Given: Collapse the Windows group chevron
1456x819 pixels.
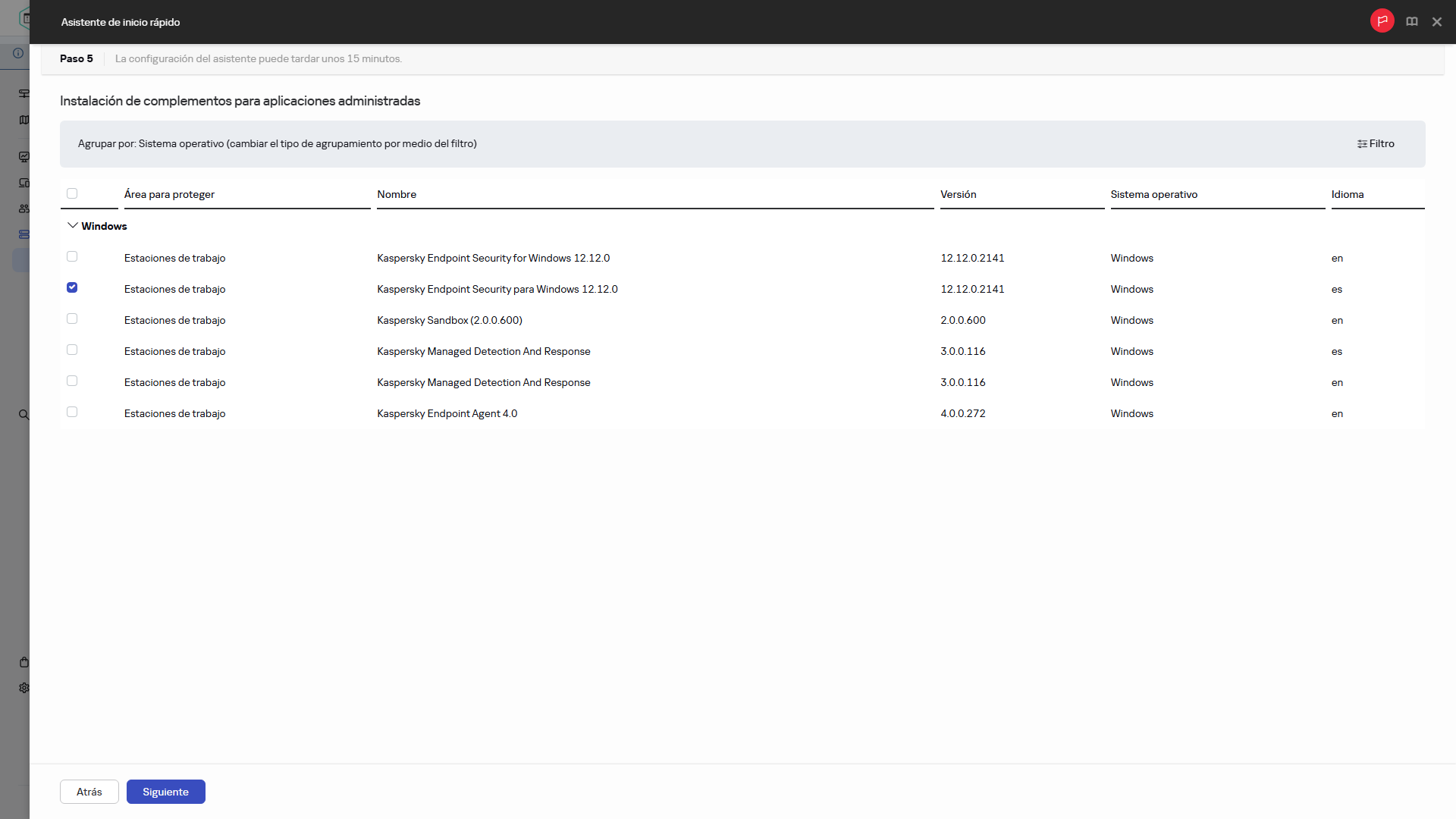Looking at the screenshot, I should [x=73, y=226].
